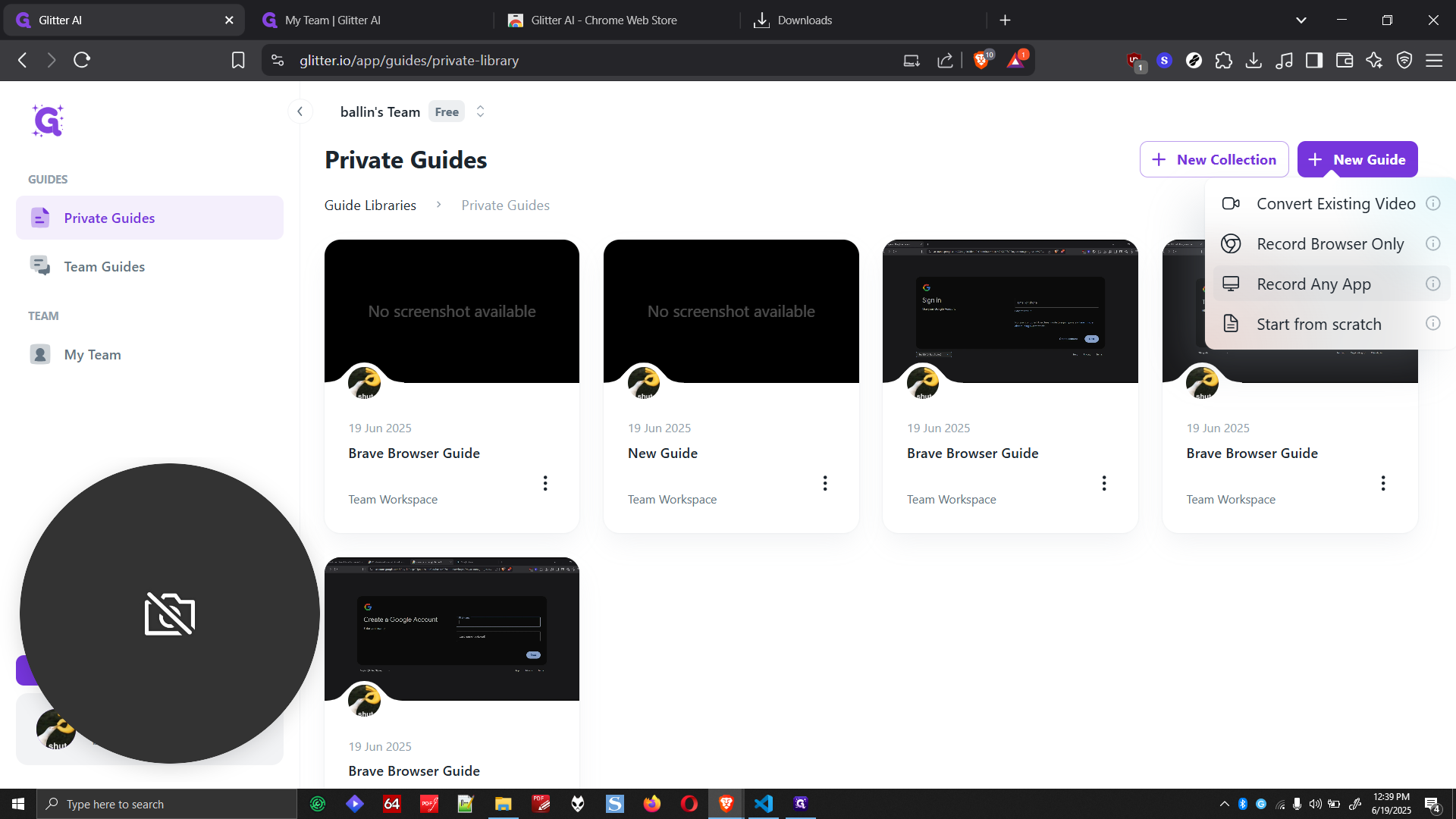View site information icon in address bar

click(x=278, y=60)
